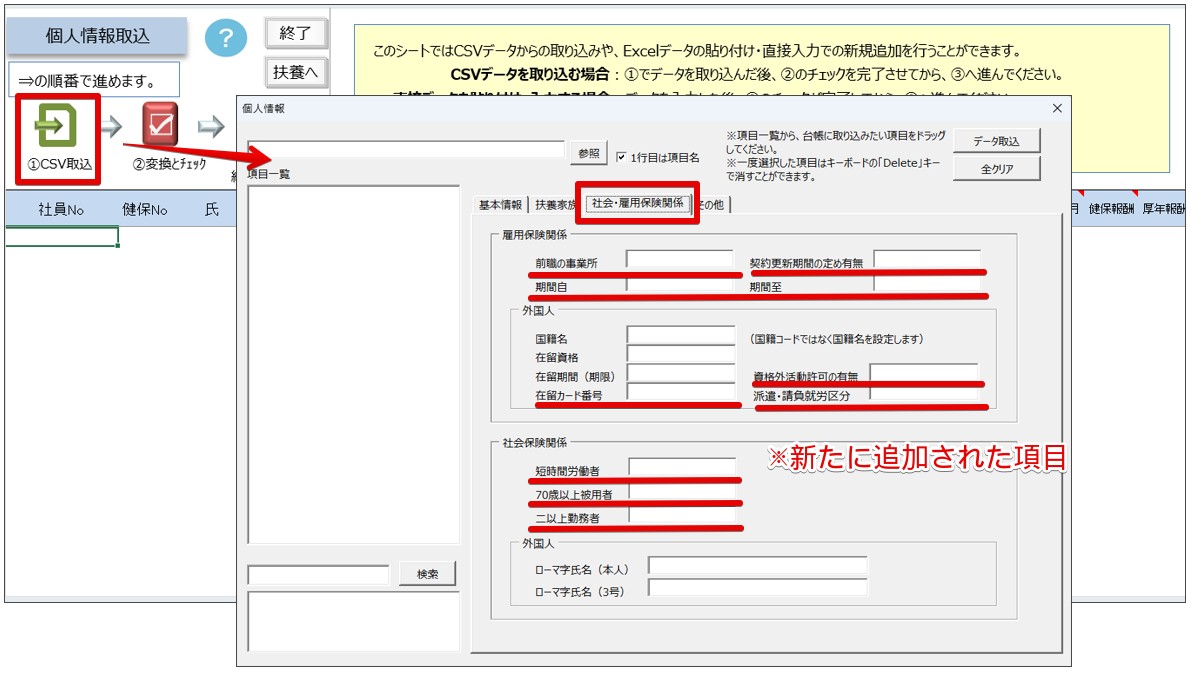Click the 70歳以上被用者 field
Image resolution: width=1191 pixels, height=673 pixels.
pyautogui.click(x=682, y=492)
